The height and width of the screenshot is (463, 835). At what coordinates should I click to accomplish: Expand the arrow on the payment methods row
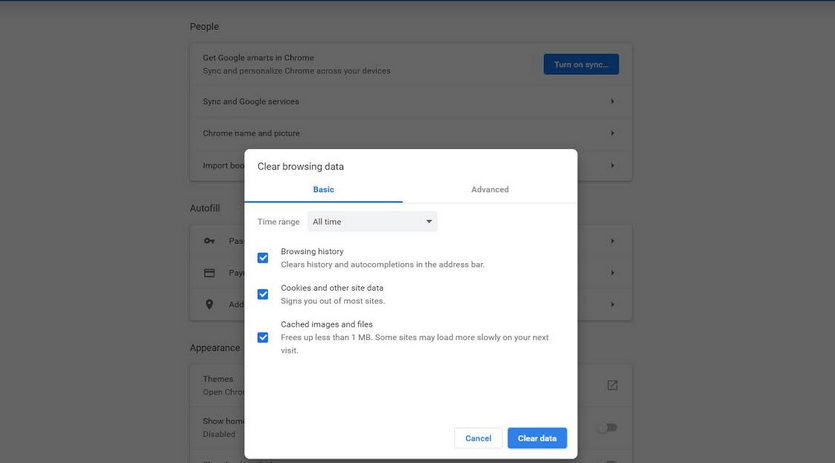(x=612, y=272)
